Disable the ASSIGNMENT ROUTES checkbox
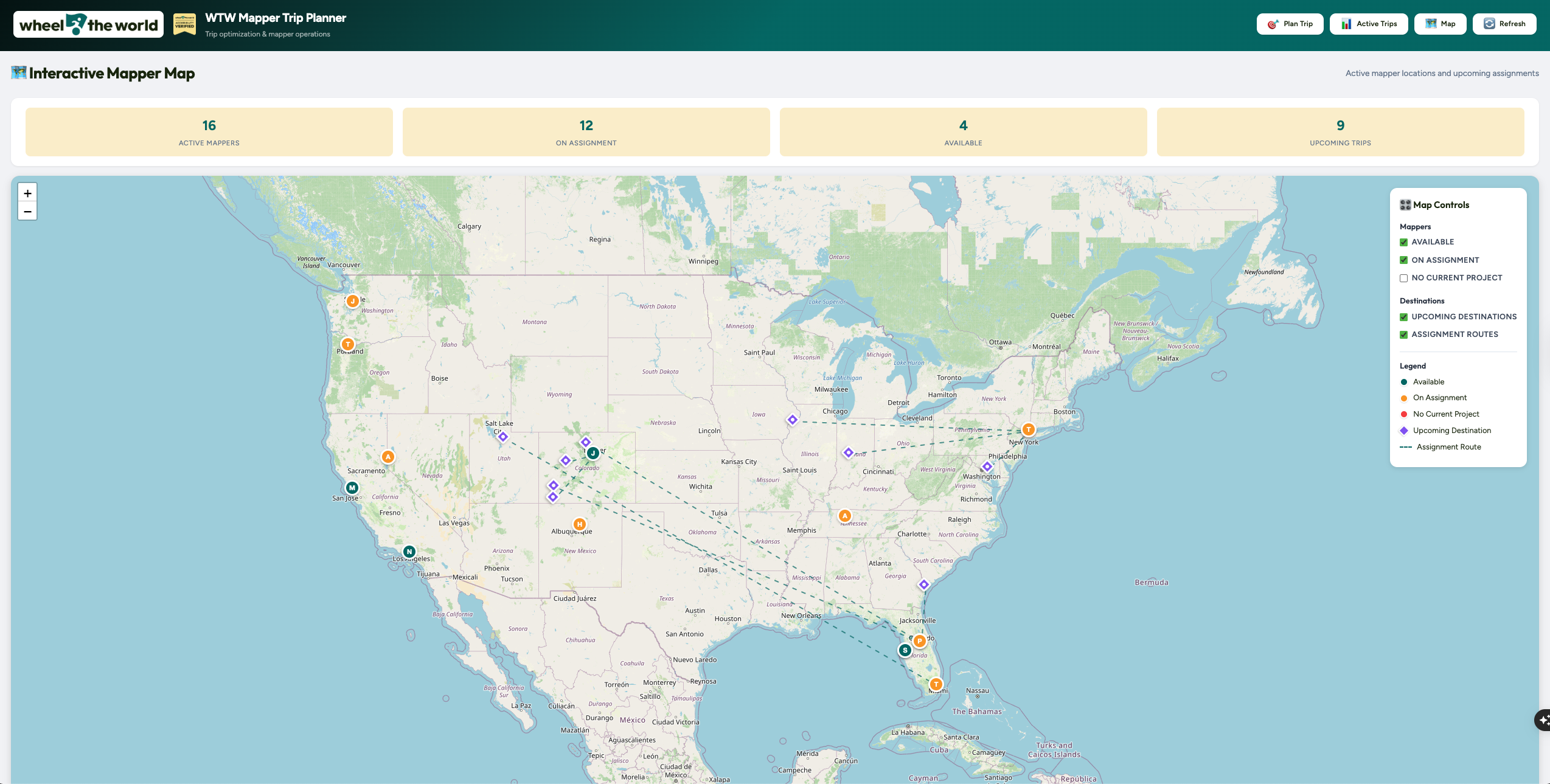Image resolution: width=1550 pixels, height=784 pixels. click(1403, 335)
